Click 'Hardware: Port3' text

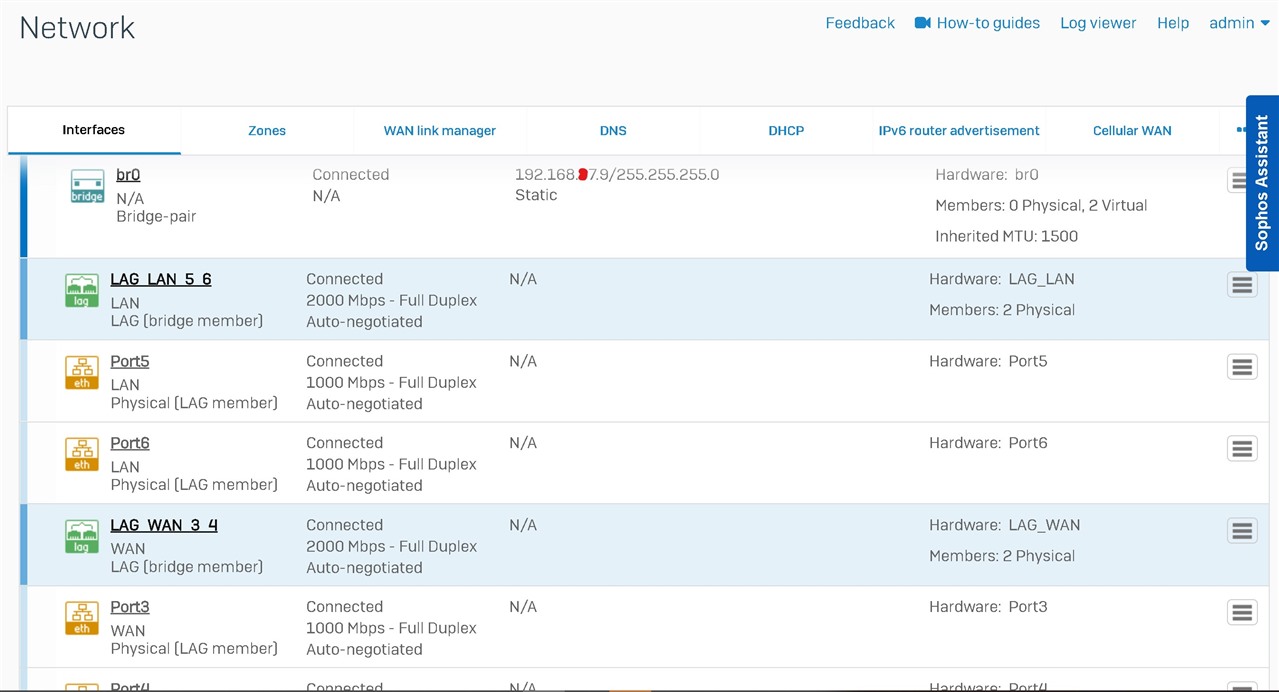[x=988, y=608]
